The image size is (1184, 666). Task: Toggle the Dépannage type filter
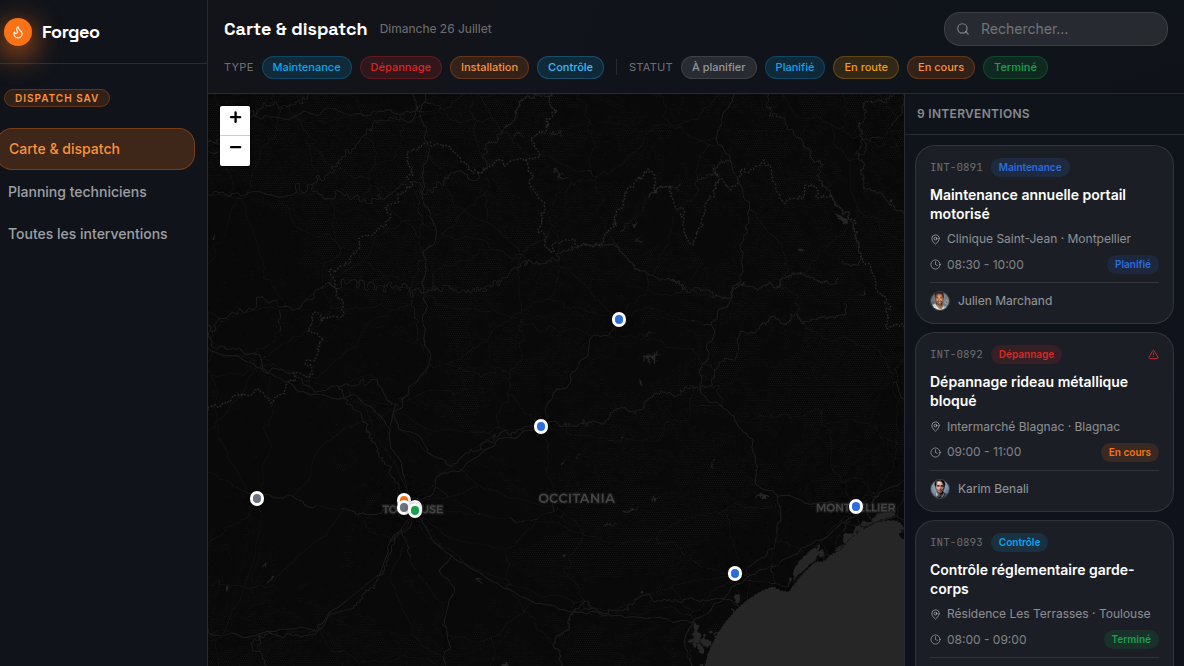(401, 67)
